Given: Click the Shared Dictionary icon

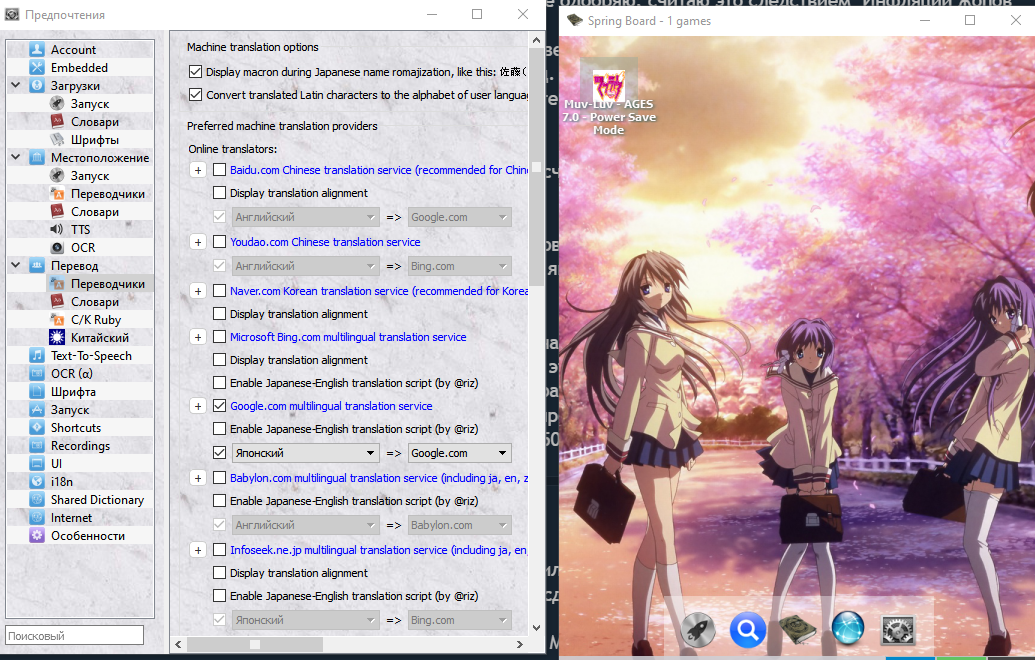Looking at the screenshot, I should [37, 500].
